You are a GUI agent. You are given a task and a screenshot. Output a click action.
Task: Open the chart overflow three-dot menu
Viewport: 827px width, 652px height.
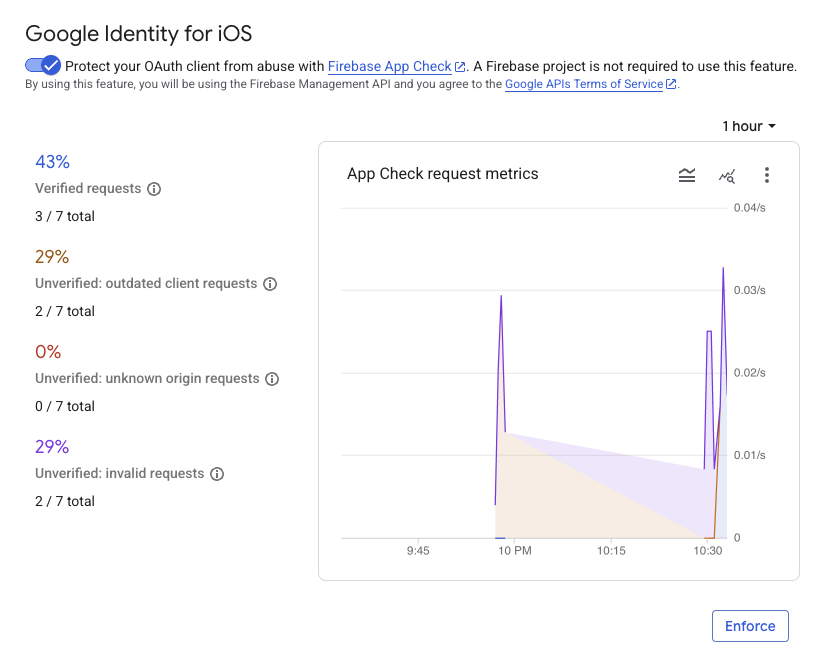click(766, 175)
